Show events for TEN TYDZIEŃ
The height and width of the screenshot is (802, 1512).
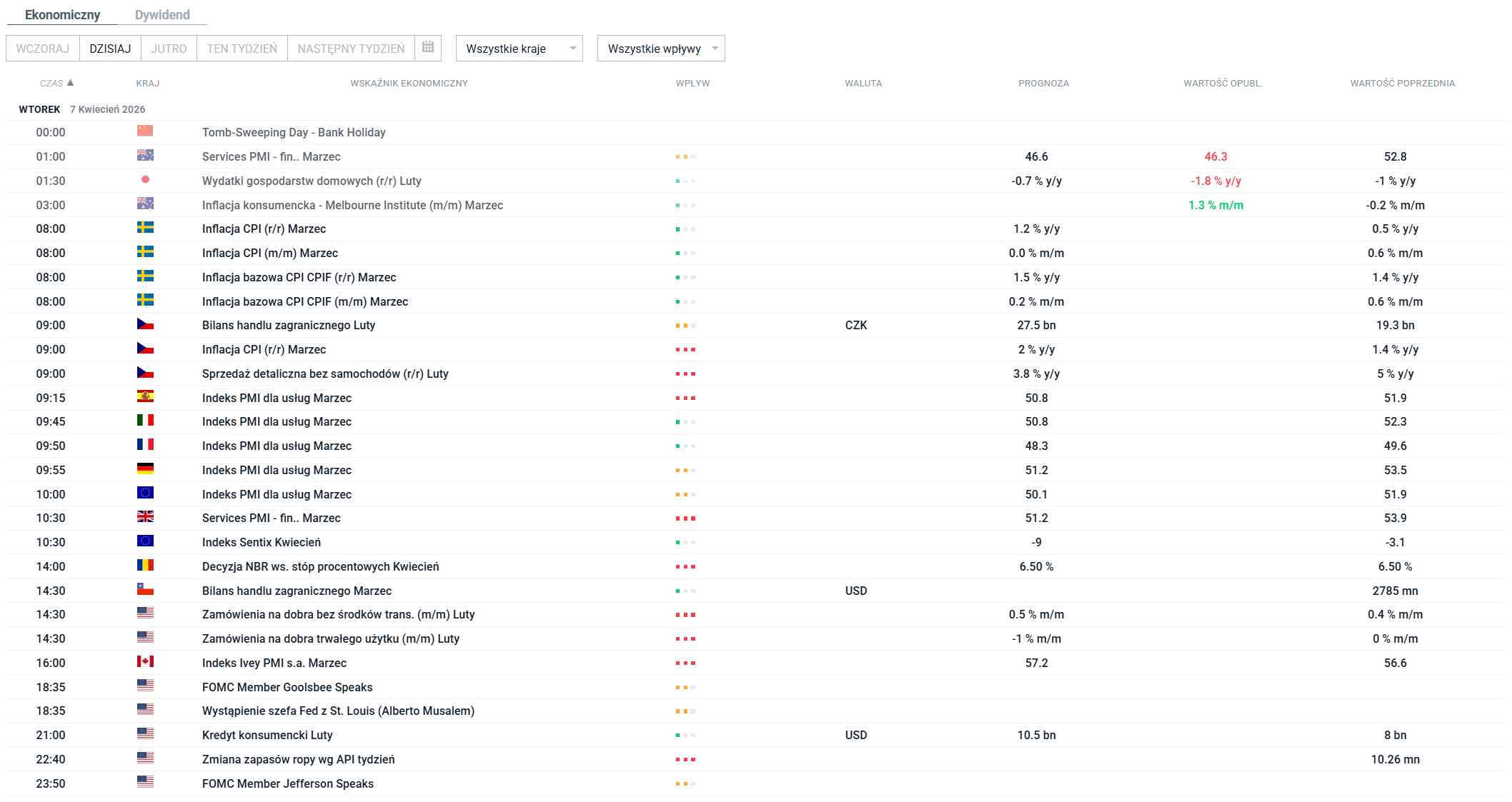coord(242,49)
